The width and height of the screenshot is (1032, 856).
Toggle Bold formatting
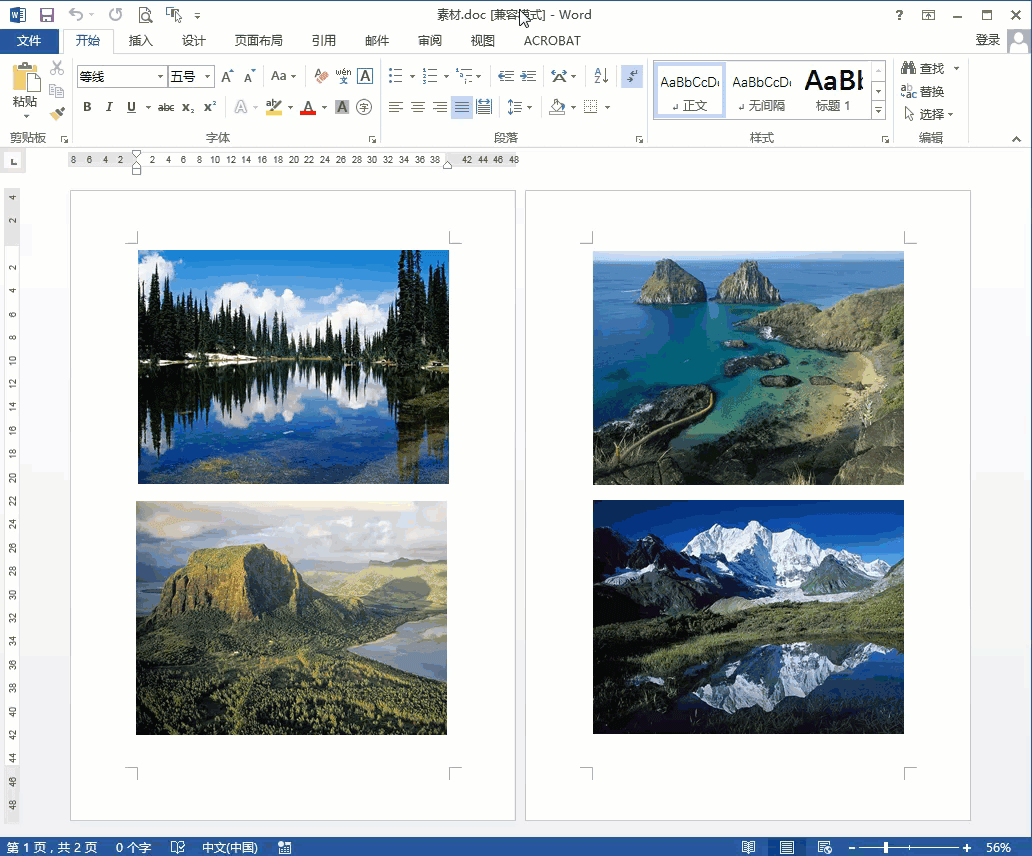point(87,107)
